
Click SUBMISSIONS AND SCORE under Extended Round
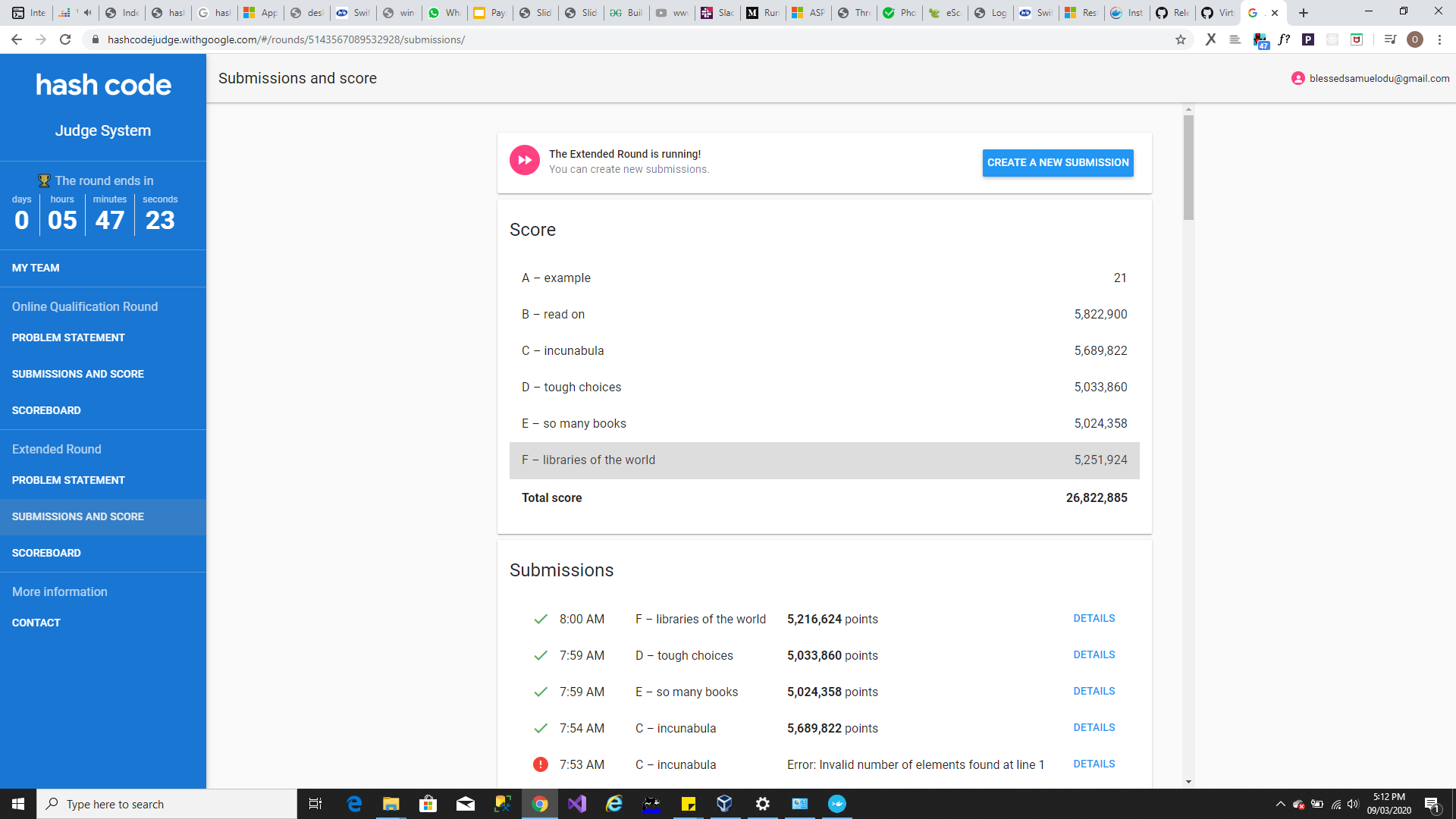(x=78, y=515)
